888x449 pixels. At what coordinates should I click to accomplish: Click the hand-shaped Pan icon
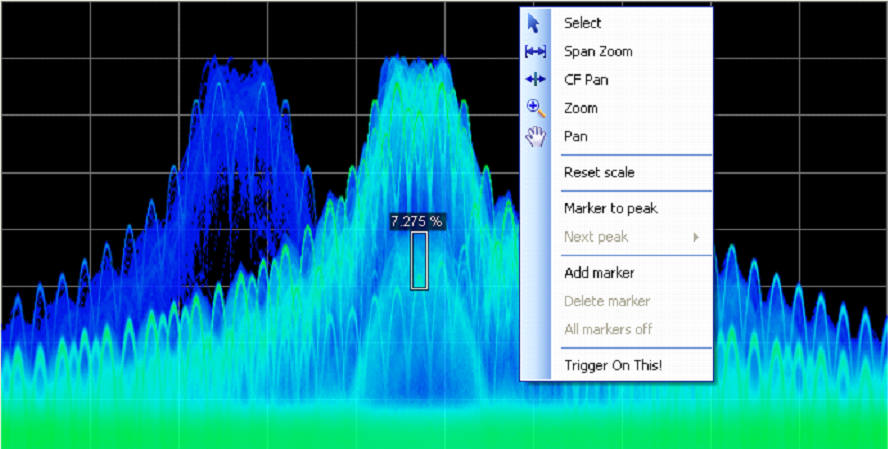point(535,137)
